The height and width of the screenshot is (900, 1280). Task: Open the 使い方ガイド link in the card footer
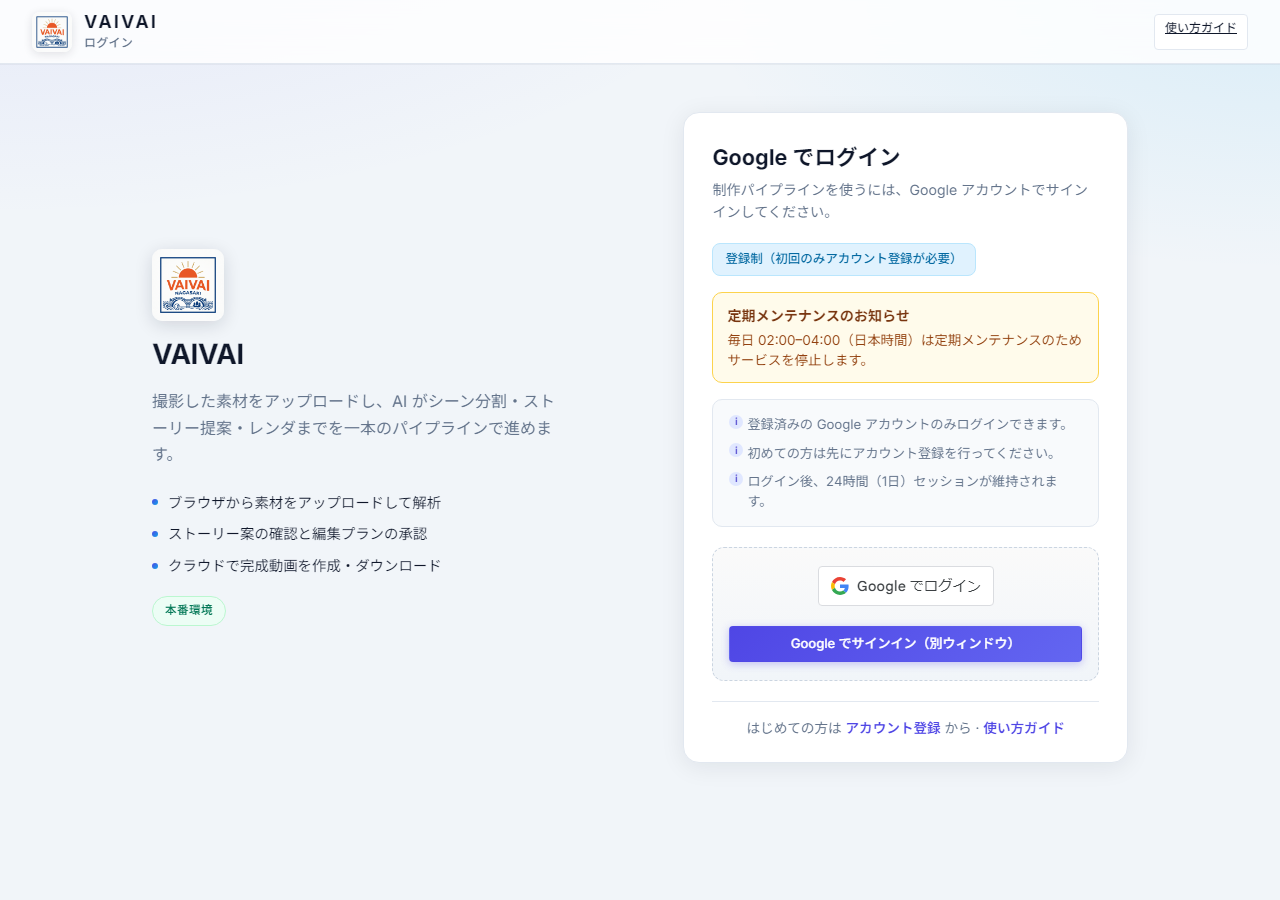click(x=1024, y=728)
